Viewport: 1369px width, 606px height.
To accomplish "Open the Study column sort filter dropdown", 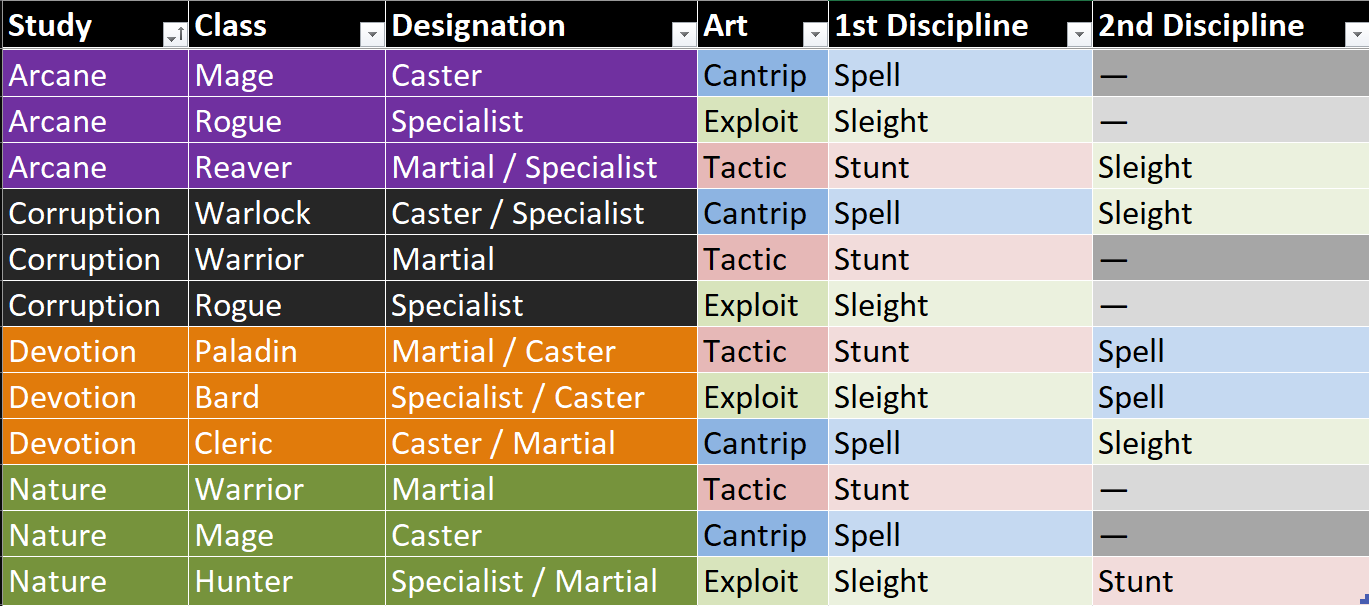I will tap(173, 35).
